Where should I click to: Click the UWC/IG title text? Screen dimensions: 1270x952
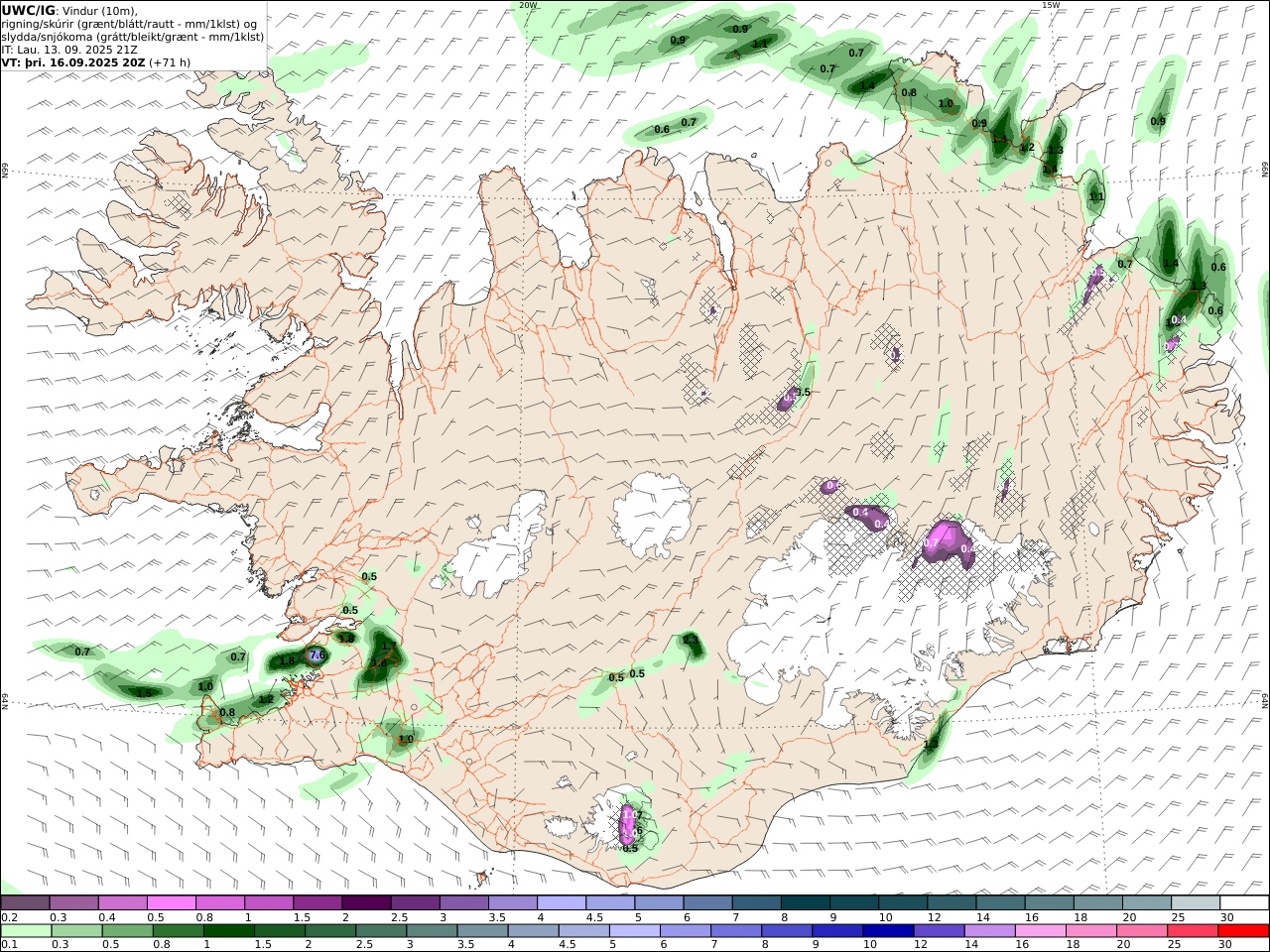28,11
